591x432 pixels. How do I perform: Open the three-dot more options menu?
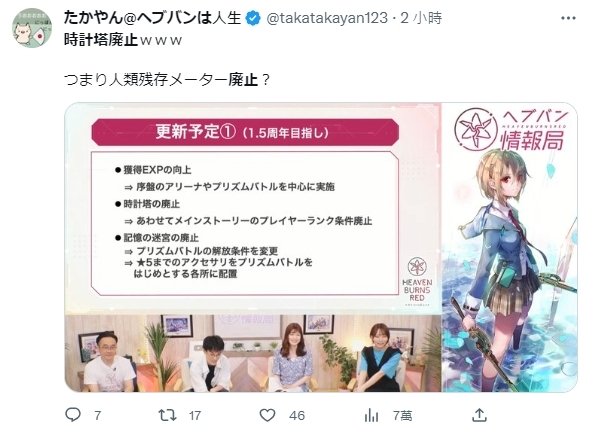click(568, 18)
